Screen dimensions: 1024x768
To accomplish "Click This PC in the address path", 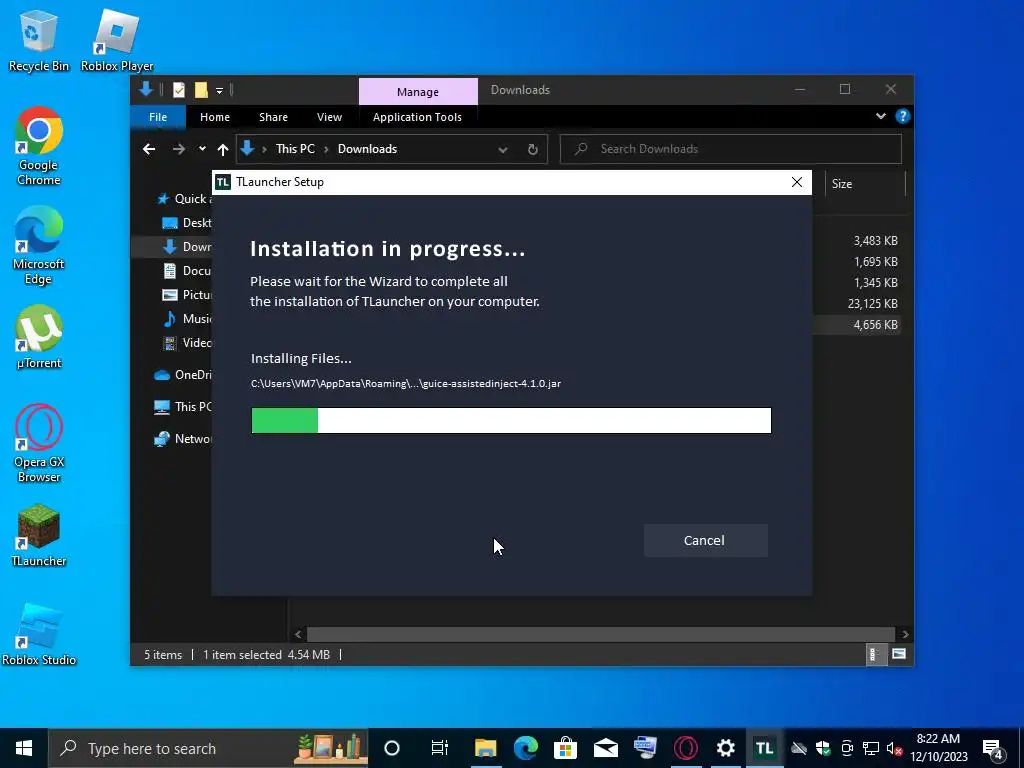I will pyautogui.click(x=295, y=149).
